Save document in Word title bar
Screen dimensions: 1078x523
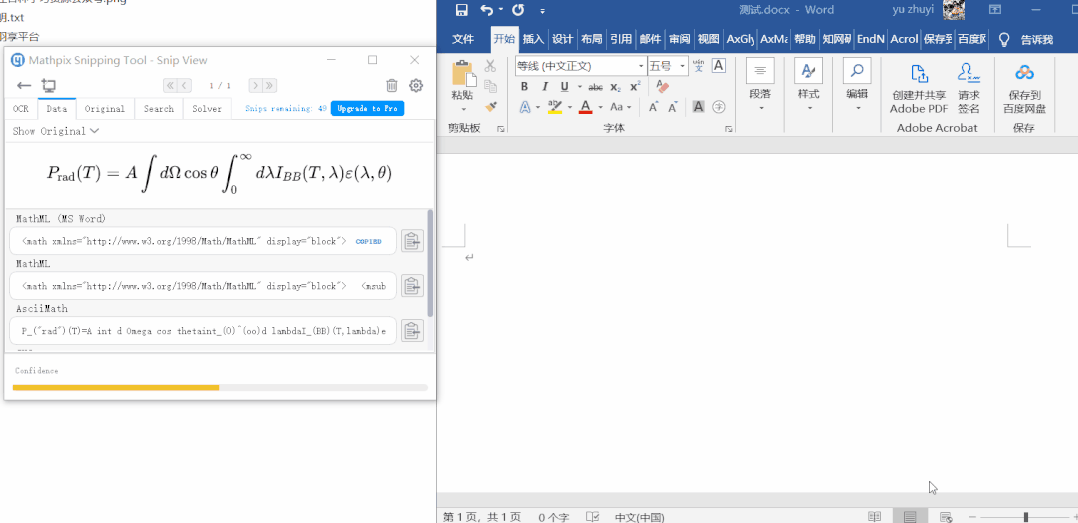[x=462, y=10]
